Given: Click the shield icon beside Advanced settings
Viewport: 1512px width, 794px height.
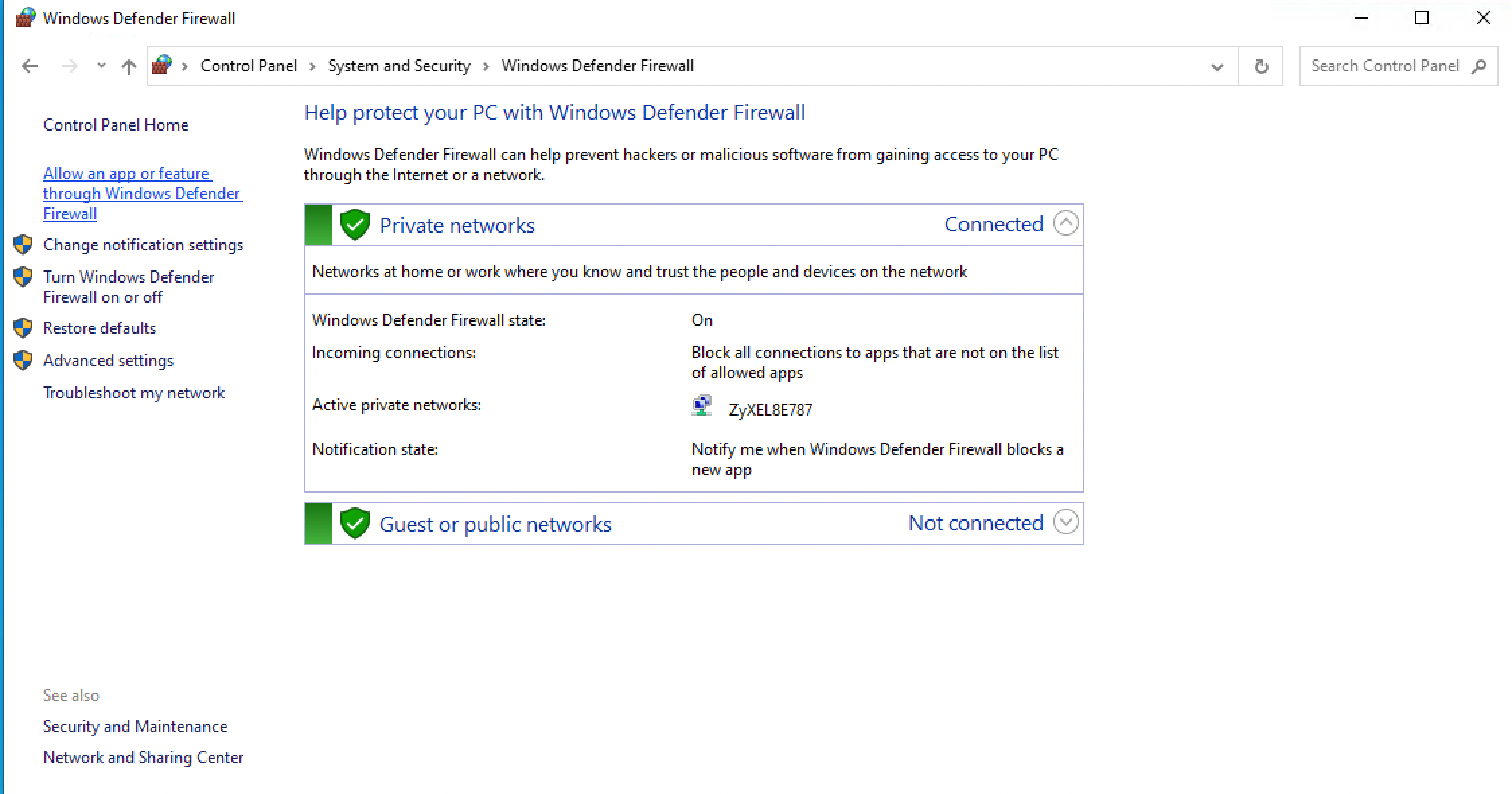Looking at the screenshot, I should 24,361.
